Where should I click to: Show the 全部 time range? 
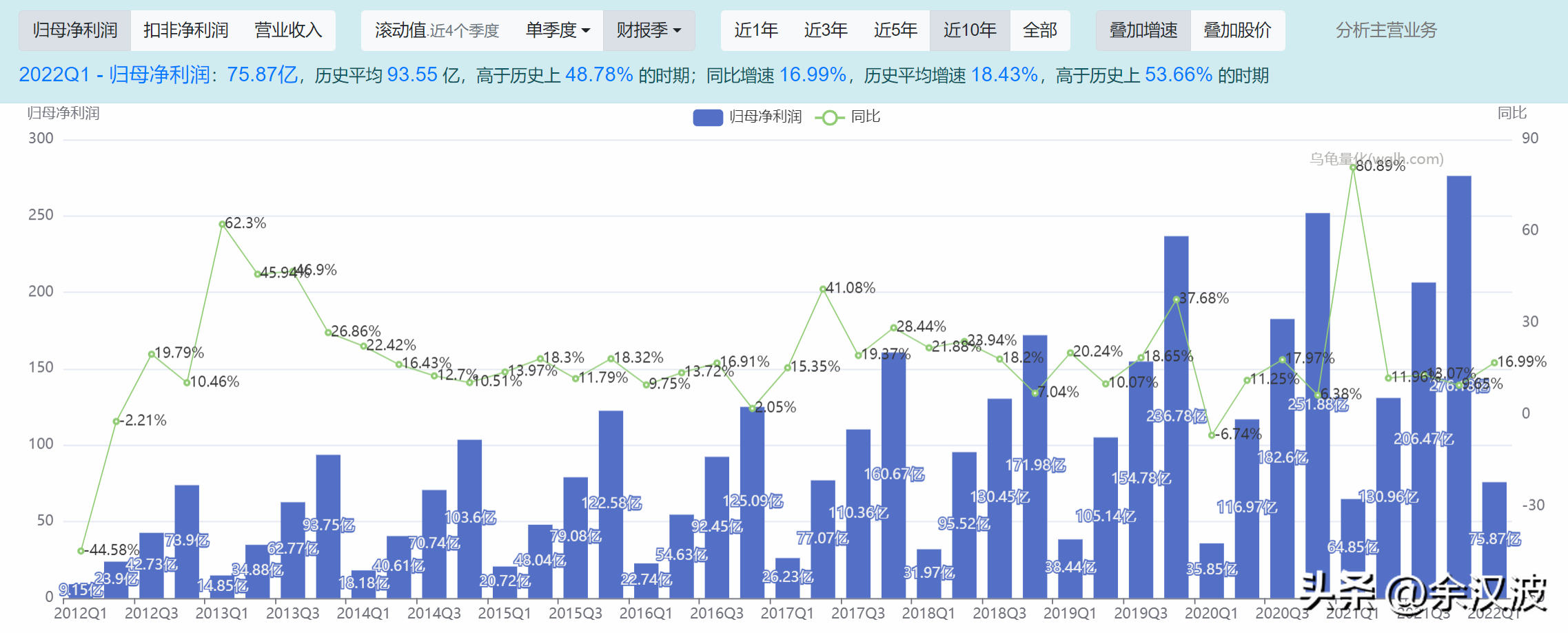pyautogui.click(x=1039, y=30)
